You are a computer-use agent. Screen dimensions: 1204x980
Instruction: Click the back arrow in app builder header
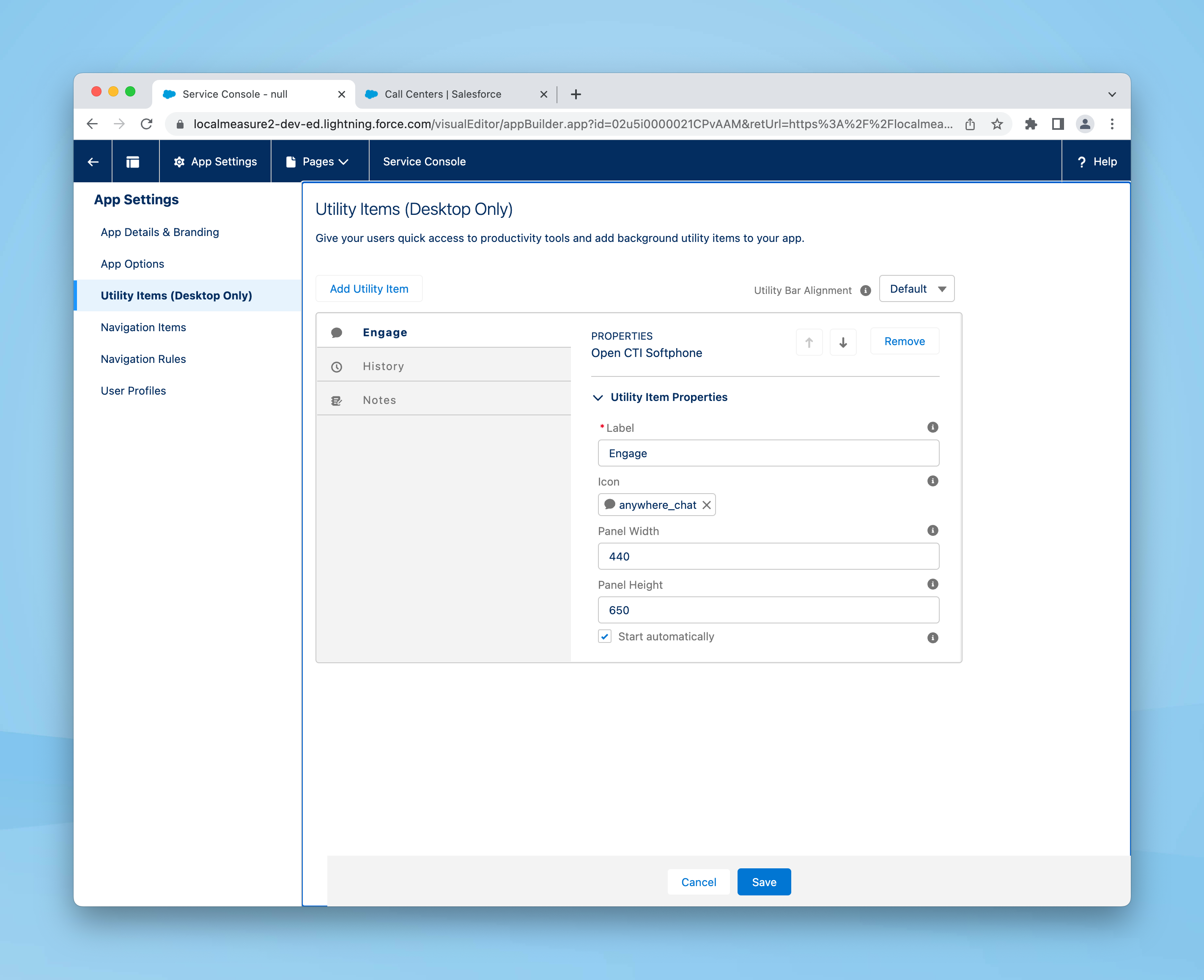(93, 162)
